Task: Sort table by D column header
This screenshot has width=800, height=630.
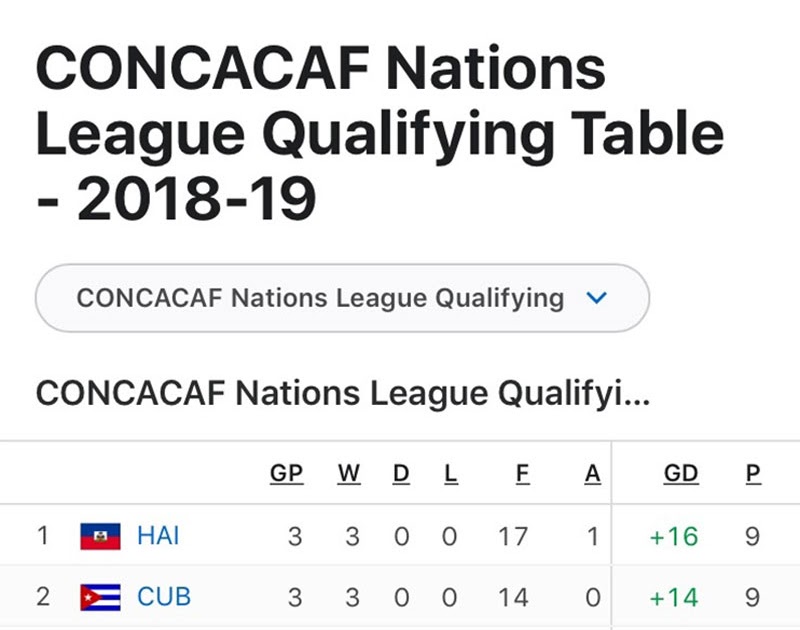Action: (x=401, y=473)
